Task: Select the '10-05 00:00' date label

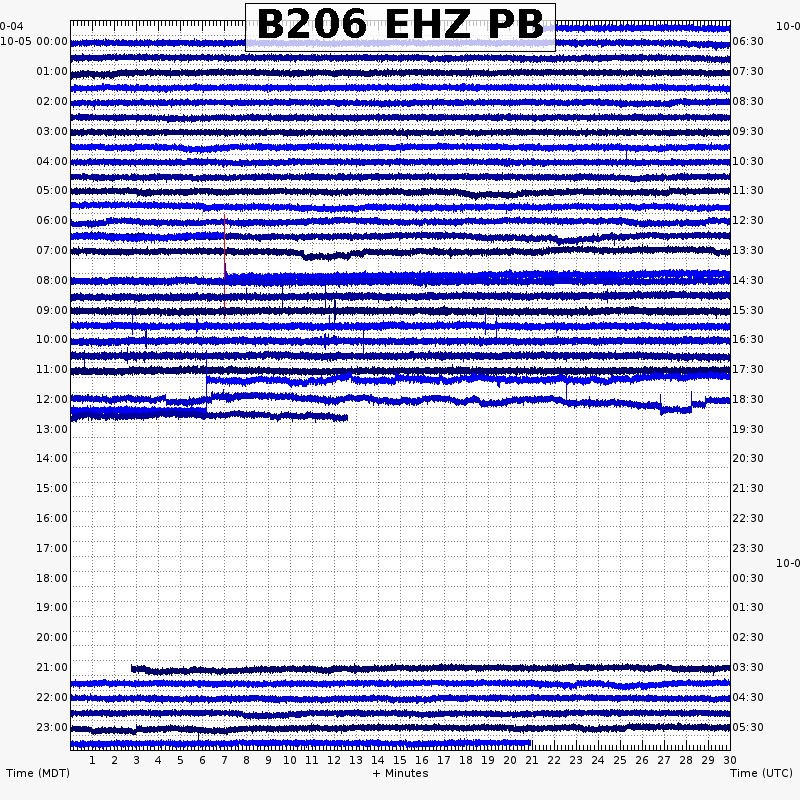Action: coord(34,41)
